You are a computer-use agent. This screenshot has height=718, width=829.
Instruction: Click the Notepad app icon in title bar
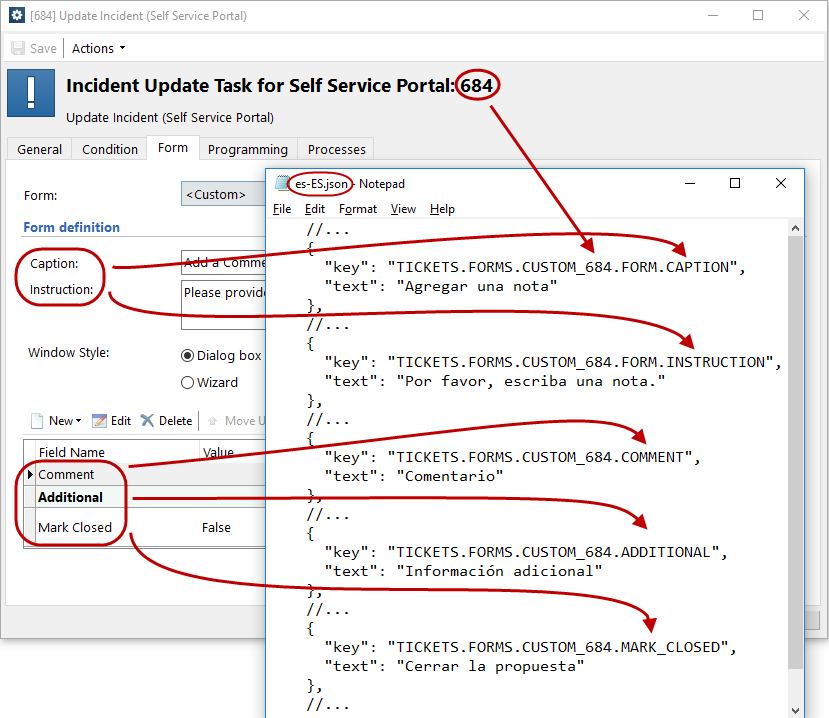[x=282, y=183]
